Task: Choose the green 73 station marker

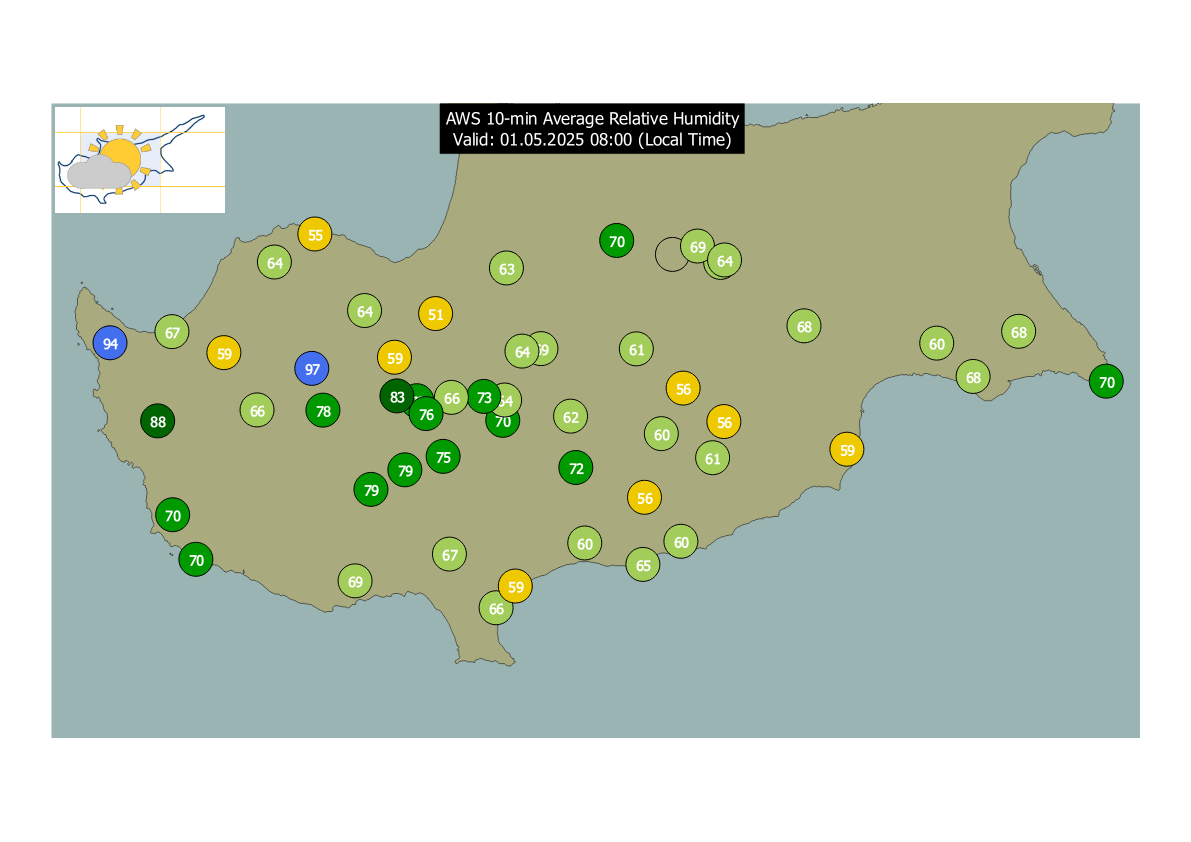Action: tap(484, 397)
